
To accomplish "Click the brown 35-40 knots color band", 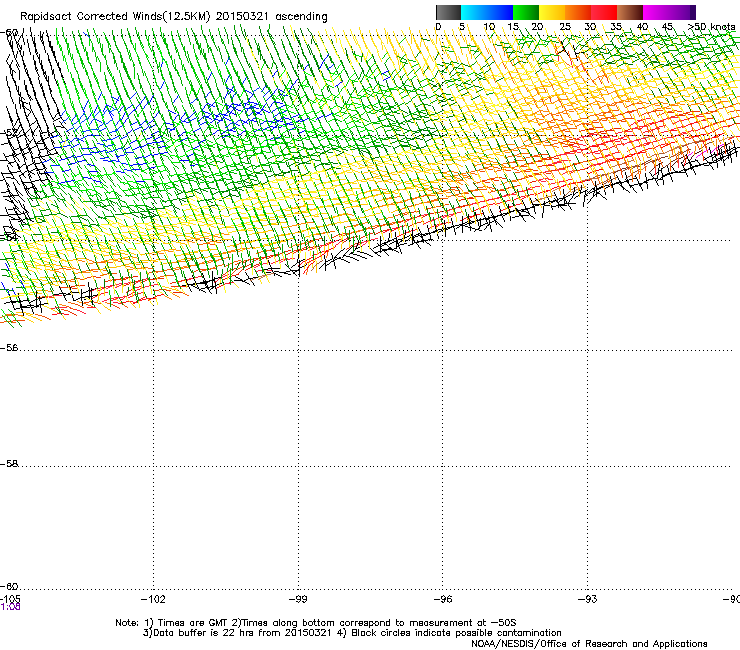I will [630, 12].
